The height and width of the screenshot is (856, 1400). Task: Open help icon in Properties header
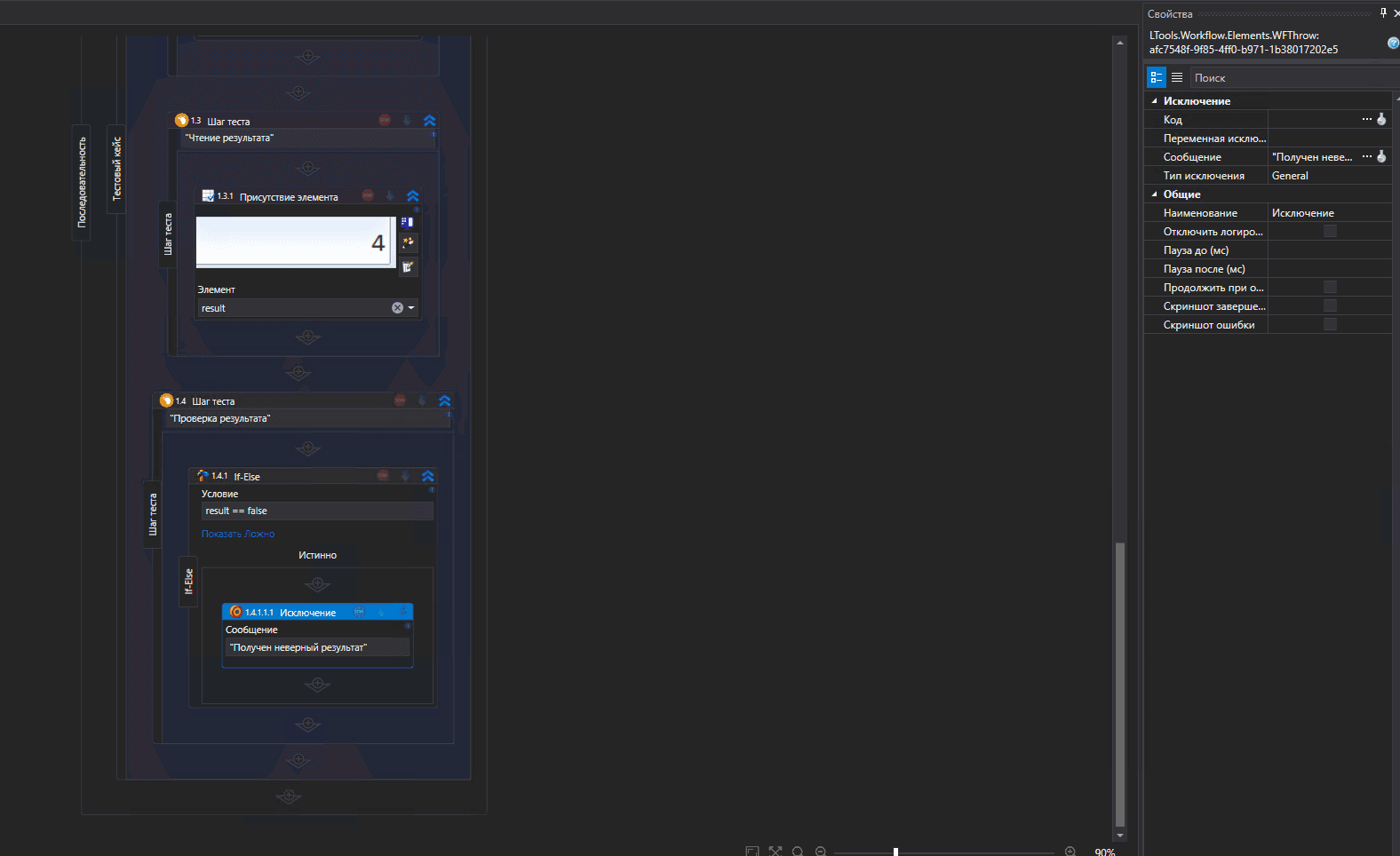(x=1392, y=43)
